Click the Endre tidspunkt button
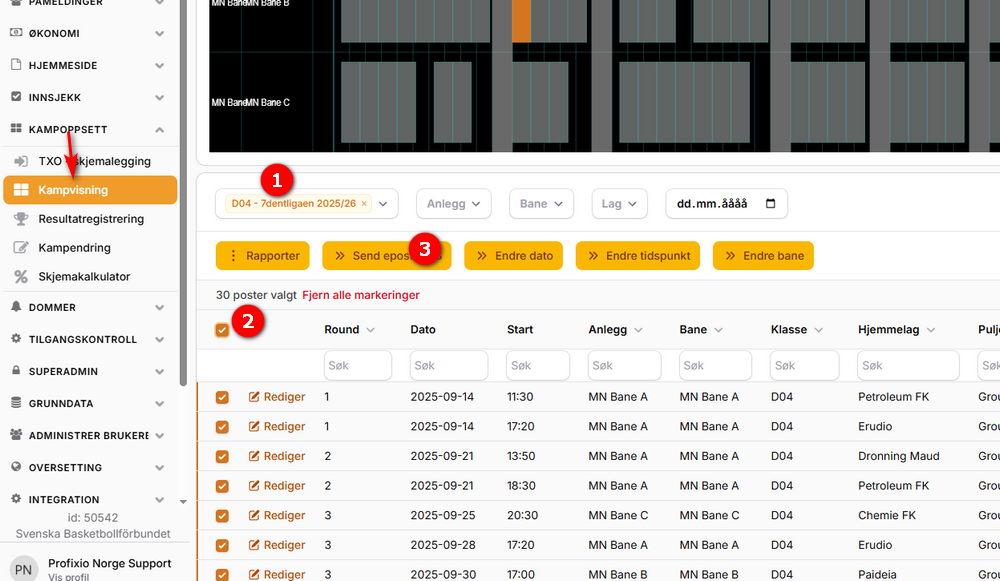This screenshot has width=1000, height=581. (x=638, y=256)
